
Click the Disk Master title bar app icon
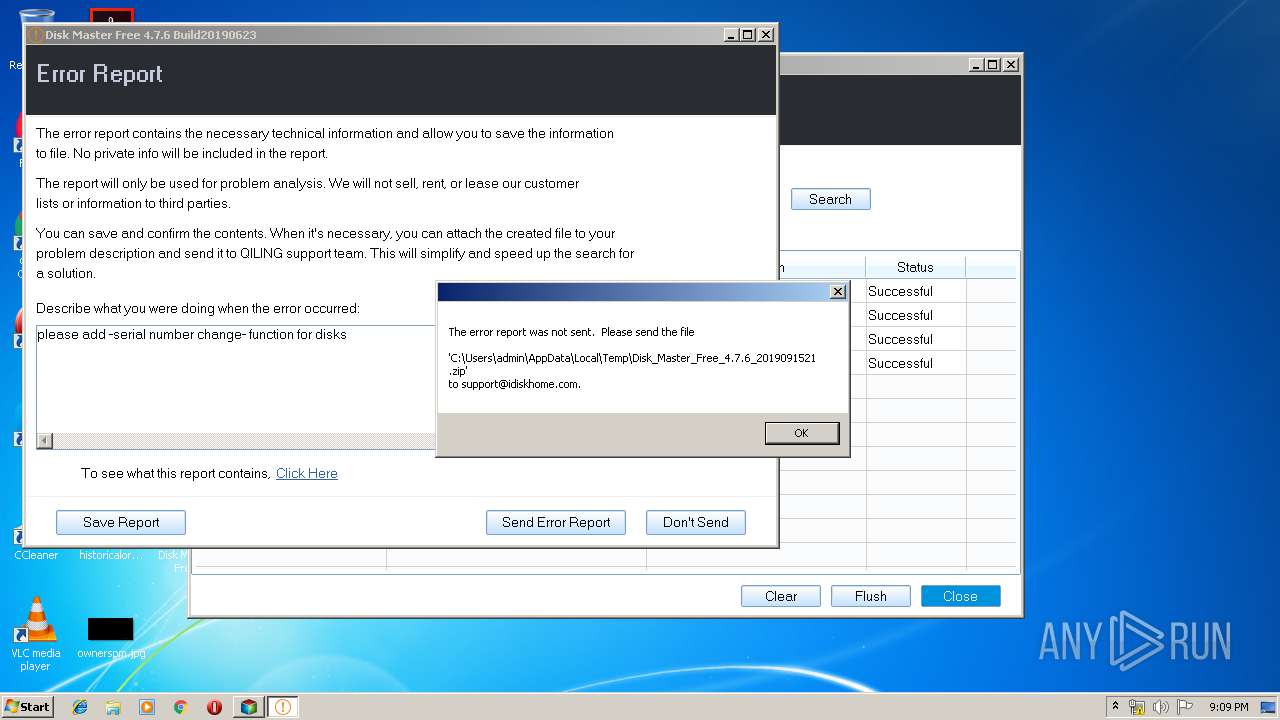pyautogui.click(x=36, y=35)
